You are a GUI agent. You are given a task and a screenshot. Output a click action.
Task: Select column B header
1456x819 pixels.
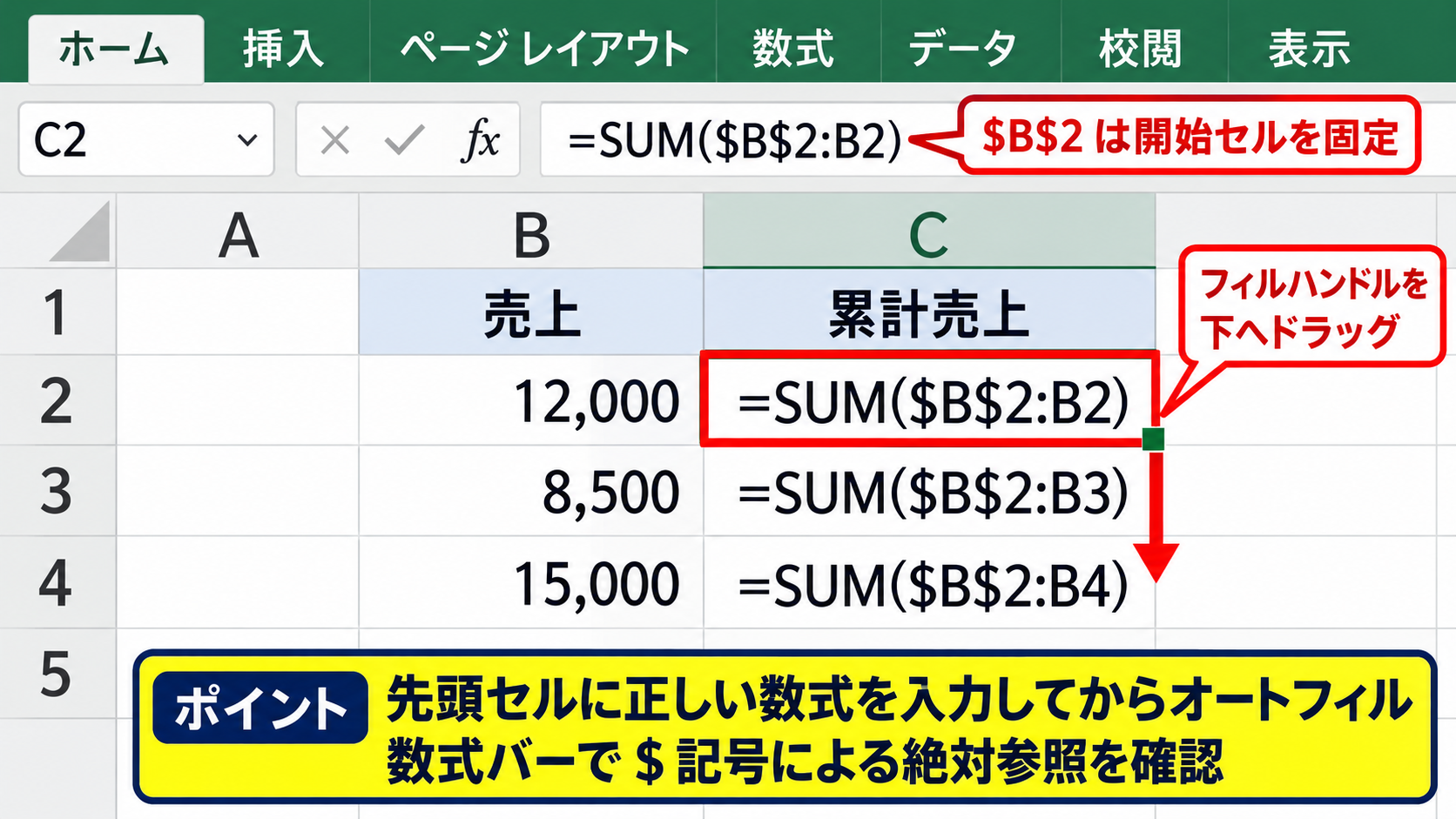click(531, 232)
